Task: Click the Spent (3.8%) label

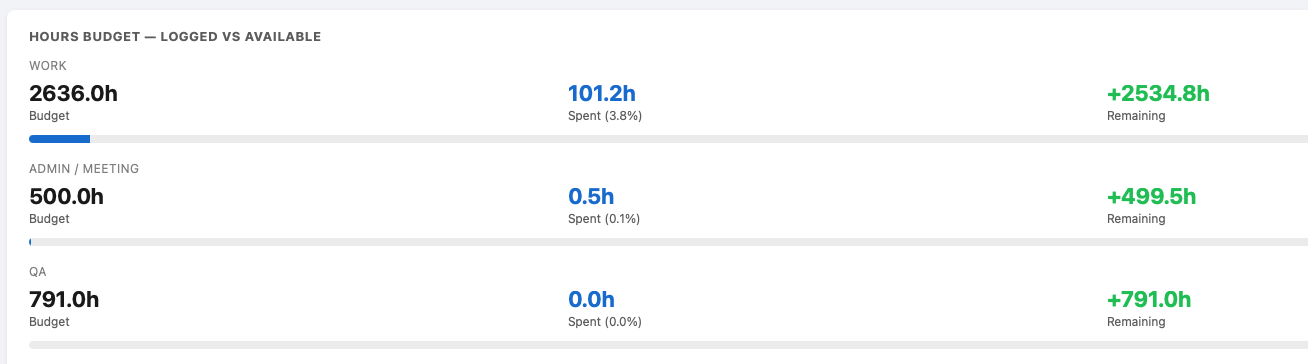Action: point(605,116)
